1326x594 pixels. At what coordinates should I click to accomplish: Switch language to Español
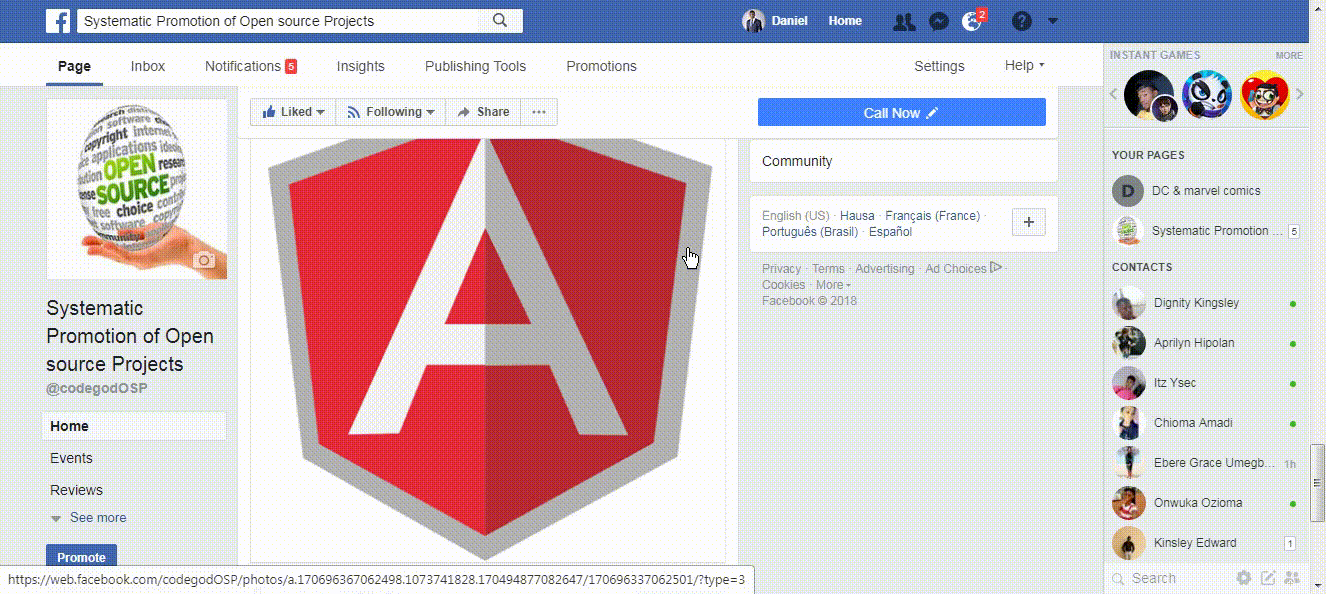tap(890, 232)
